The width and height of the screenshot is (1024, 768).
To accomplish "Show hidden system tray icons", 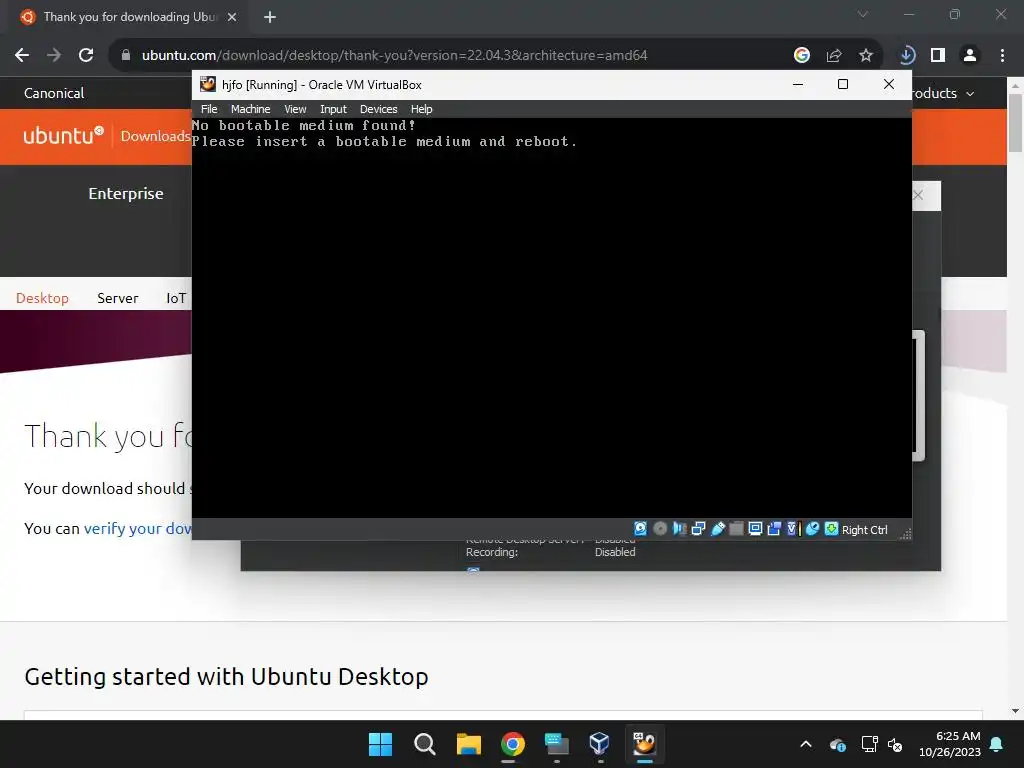I will click(806, 744).
